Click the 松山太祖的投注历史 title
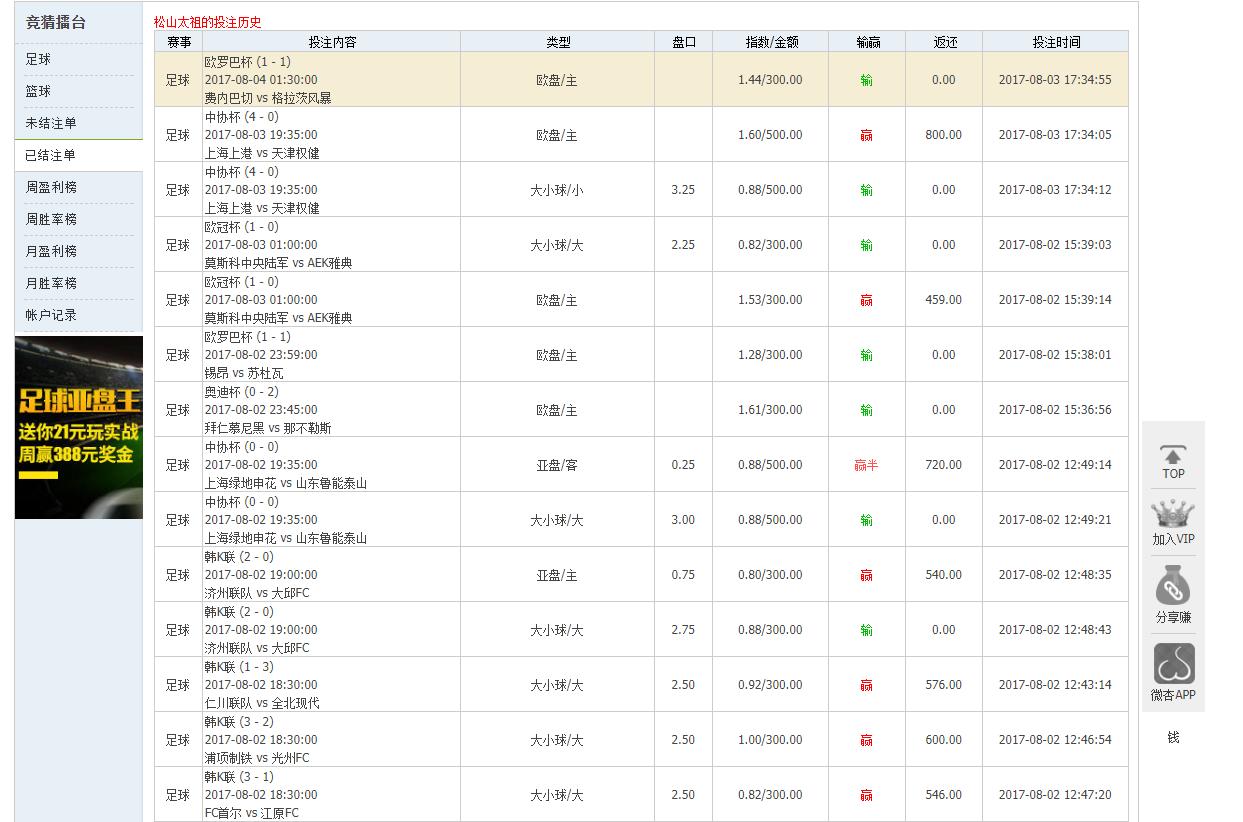Viewport: 1243px width, 822px height. click(x=208, y=22)
